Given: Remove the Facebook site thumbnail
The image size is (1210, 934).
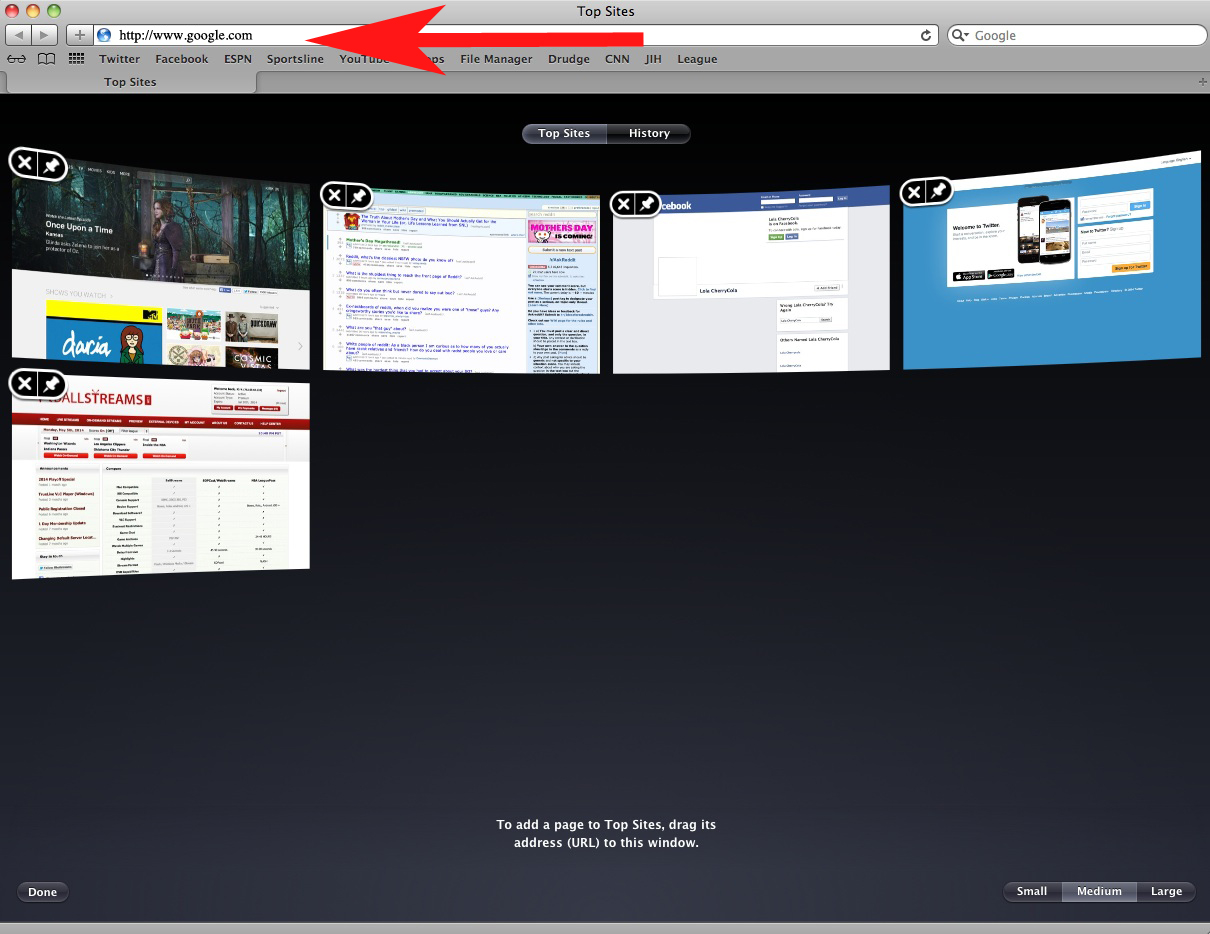Looking at the screenshot, I should click(623, 204).
